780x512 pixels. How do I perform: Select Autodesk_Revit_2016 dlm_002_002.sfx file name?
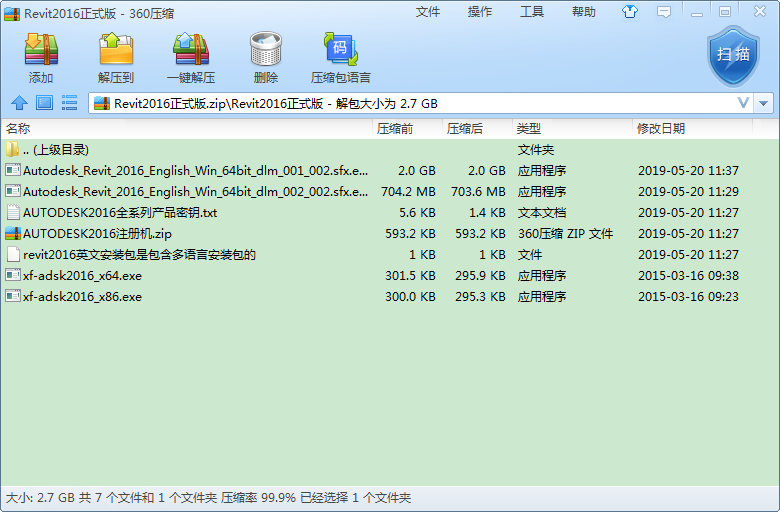tap(195, 192)
